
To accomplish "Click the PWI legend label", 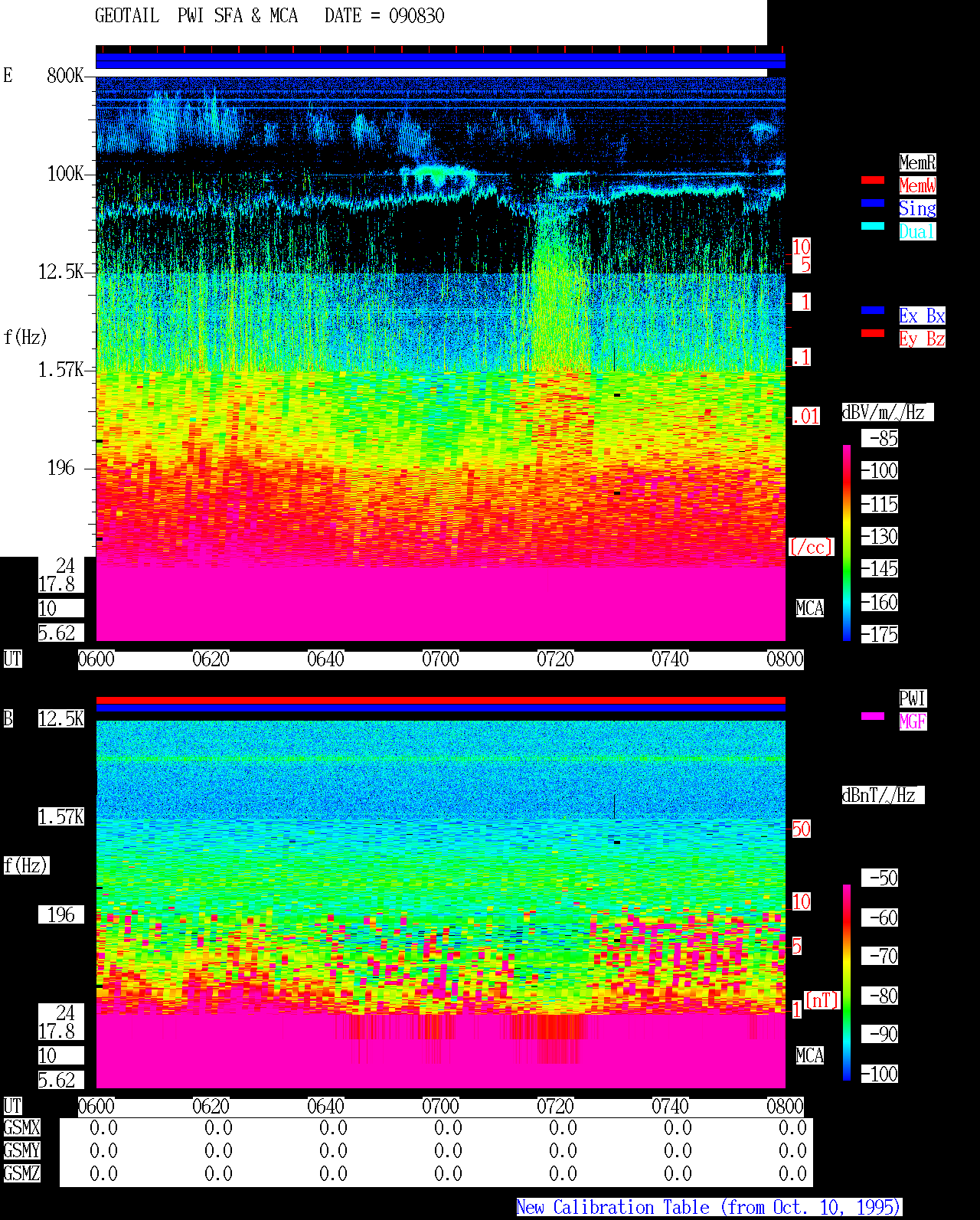I will click(x=913, y=698).
